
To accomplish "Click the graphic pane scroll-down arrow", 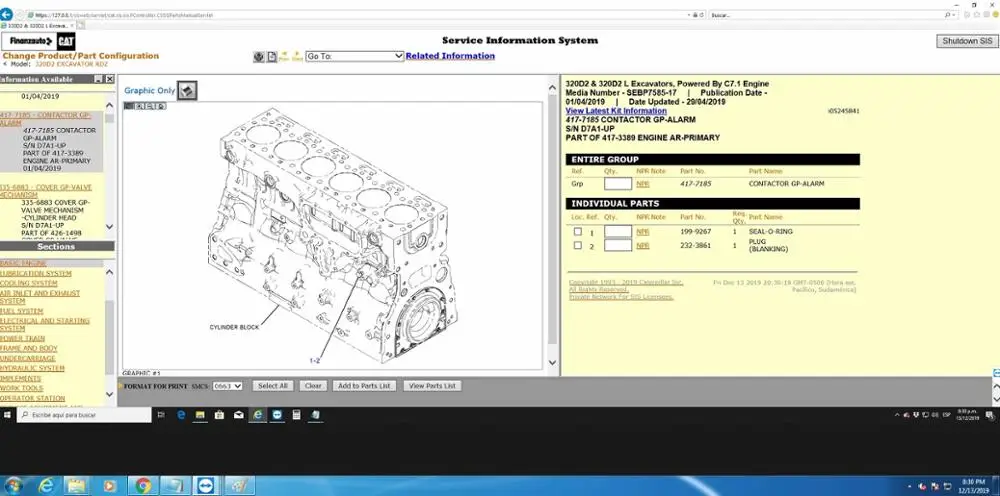I will pyautogui.click(x=552, y=363).
